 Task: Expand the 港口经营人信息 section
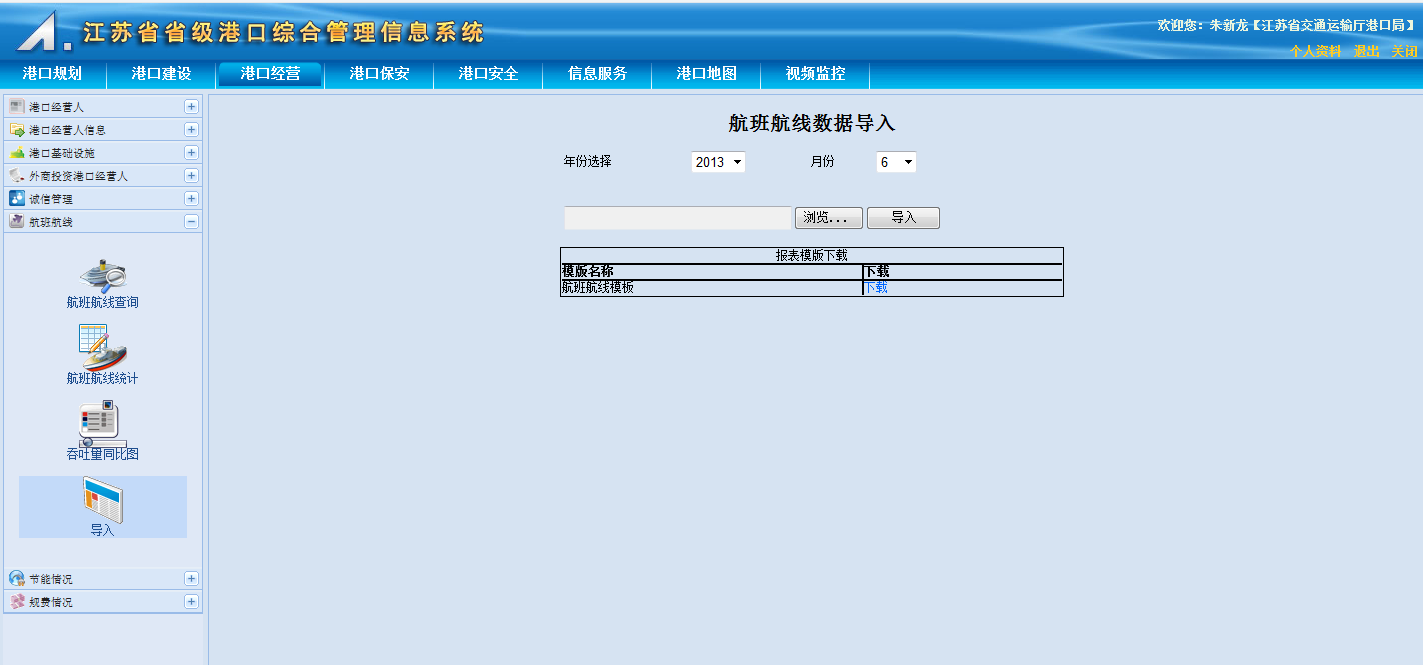[191, 129]
